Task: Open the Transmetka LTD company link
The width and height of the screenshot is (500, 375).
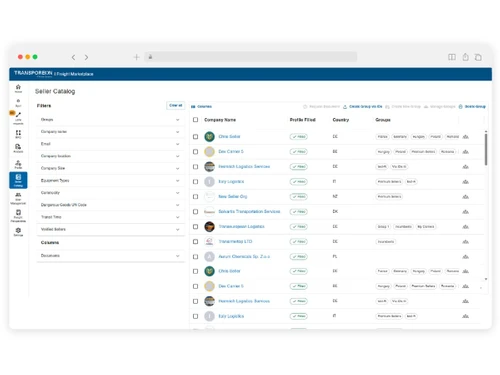Action: [235, 241]
